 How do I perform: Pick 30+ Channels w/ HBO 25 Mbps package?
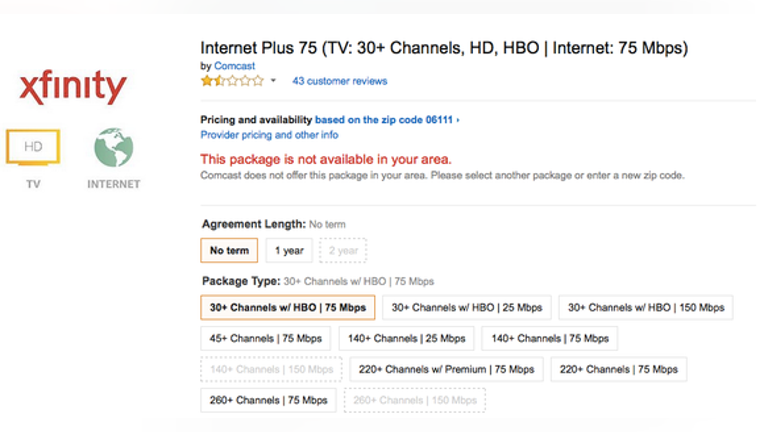pyautogui.click(x=467, y=307)
